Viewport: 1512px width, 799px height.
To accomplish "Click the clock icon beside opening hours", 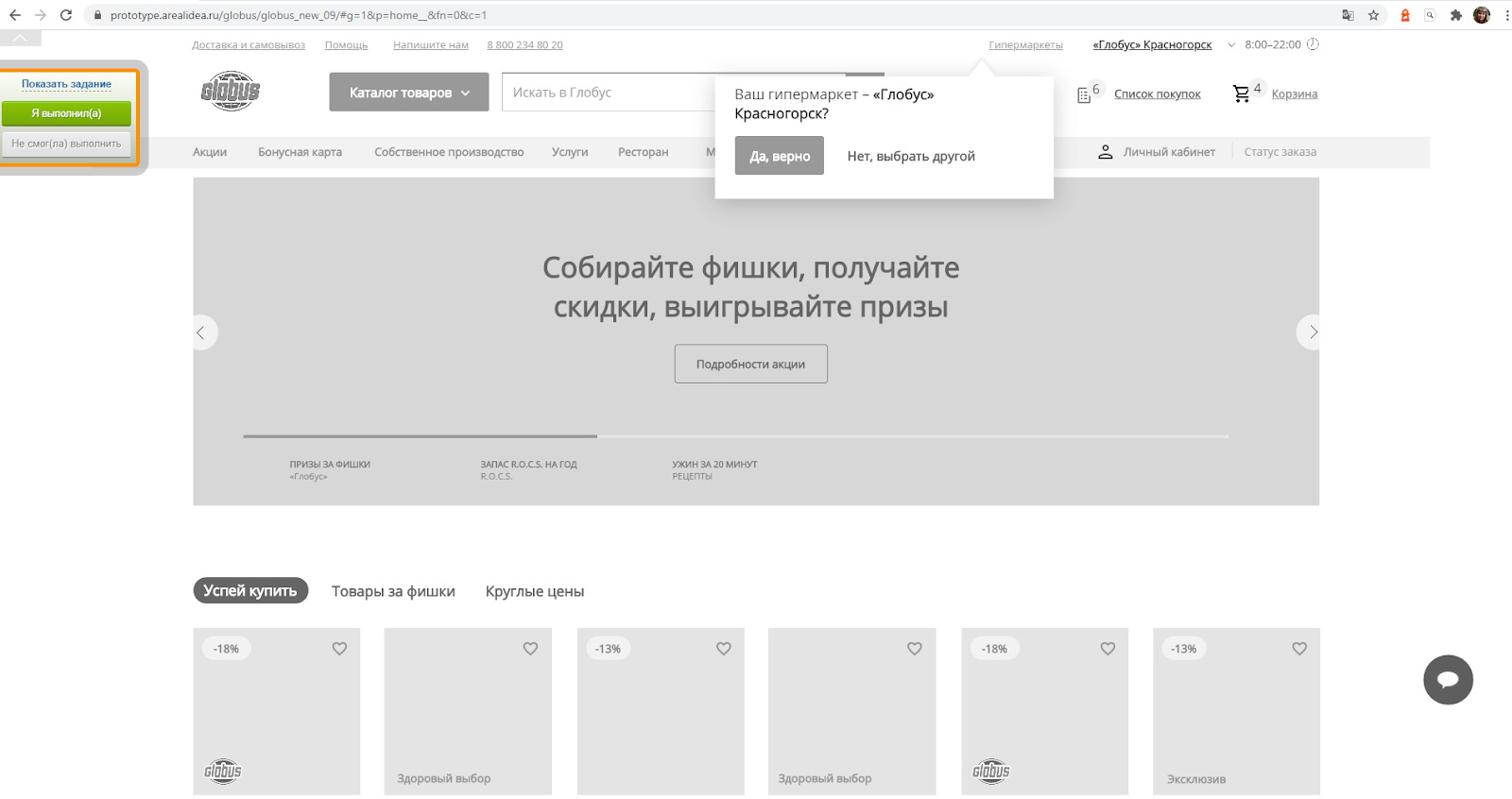I will (1313, 44).
